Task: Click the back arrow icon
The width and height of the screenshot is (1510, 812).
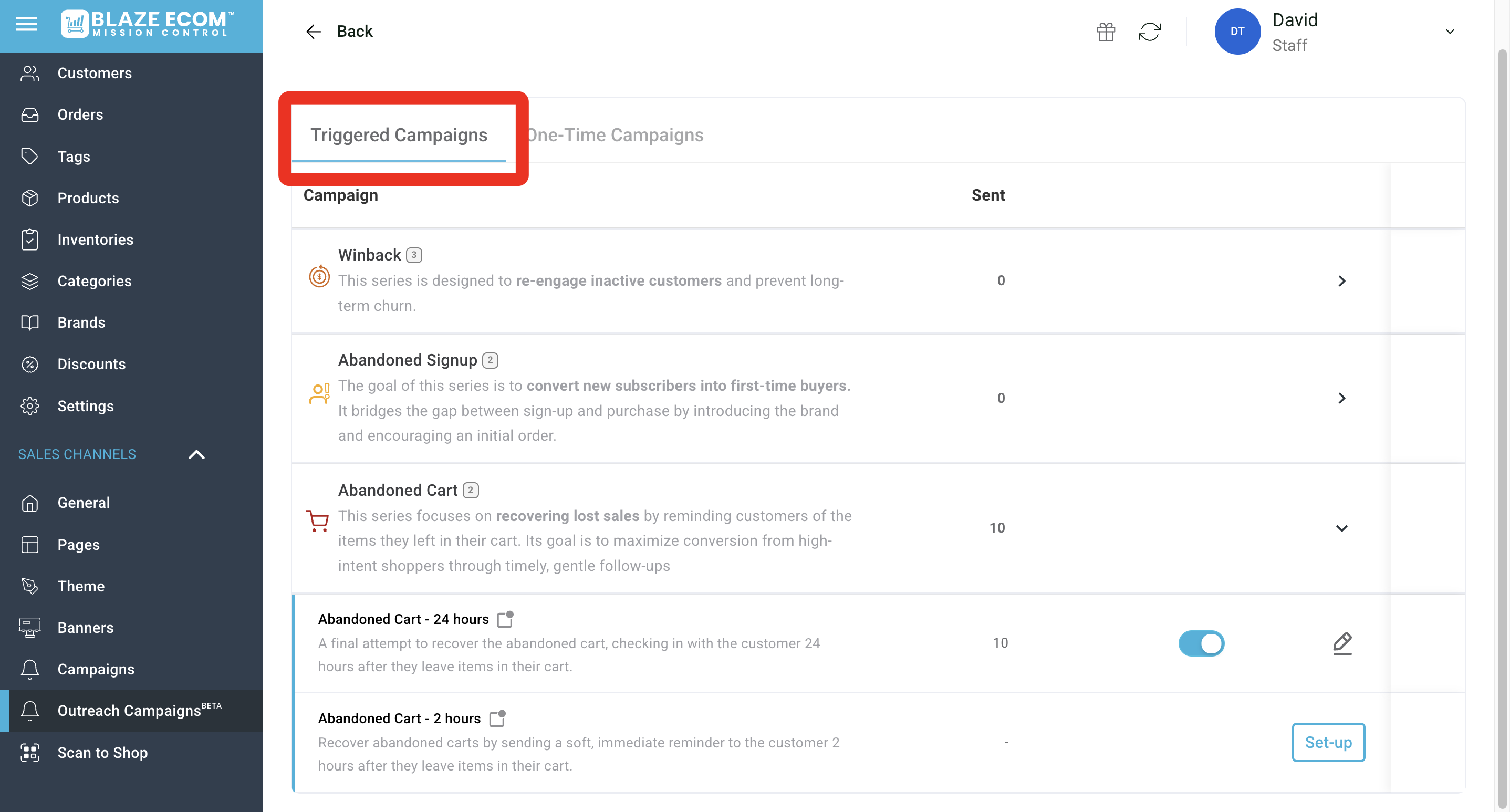Action: pyautogui.click(x=314, y=32)
